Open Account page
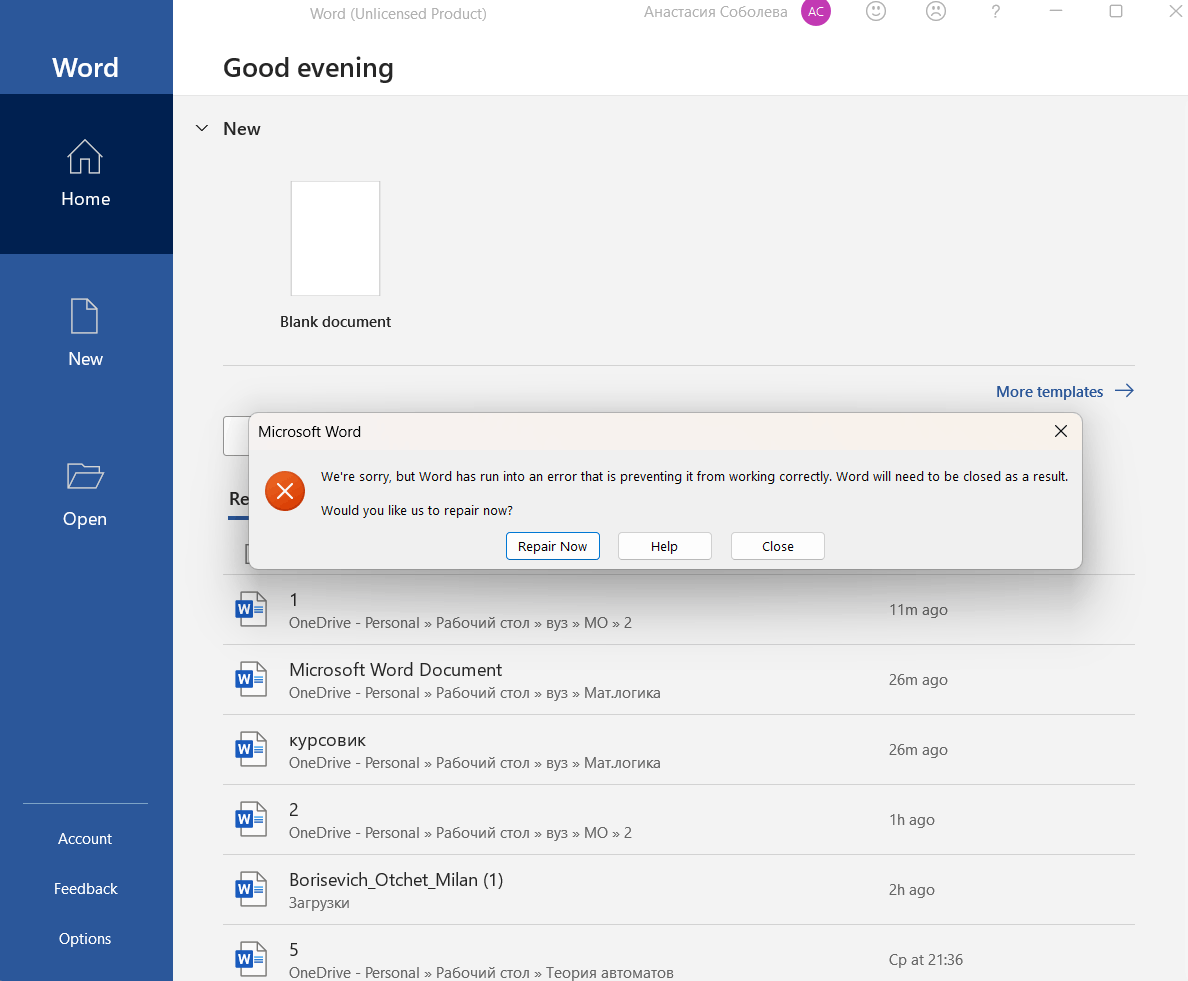Viewport: 1188px width, 981px height. point(85,839)
